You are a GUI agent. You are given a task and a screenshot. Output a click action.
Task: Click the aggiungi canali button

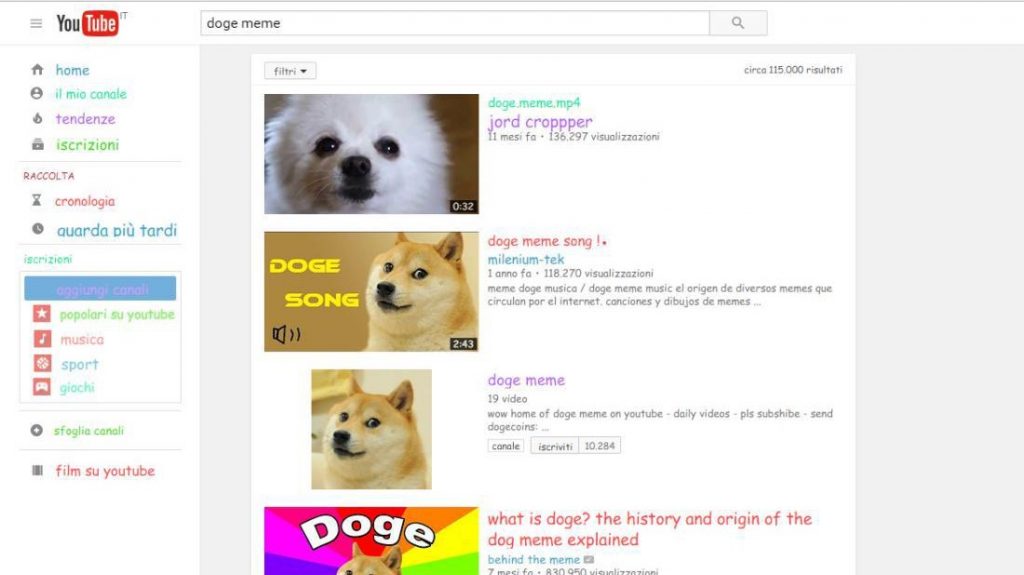tap(100, 288)
